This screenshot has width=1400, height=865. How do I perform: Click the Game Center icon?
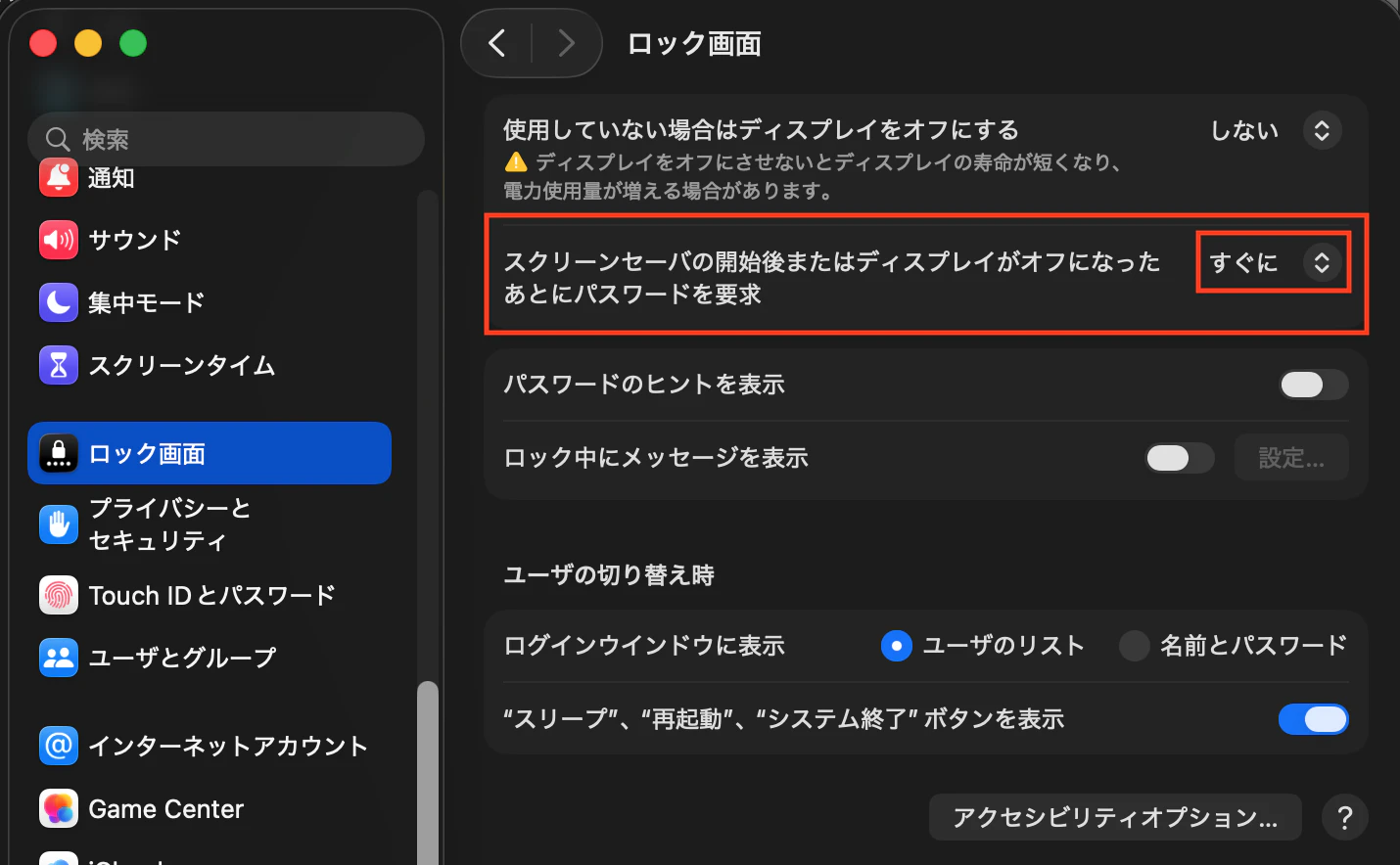(59, 808)
